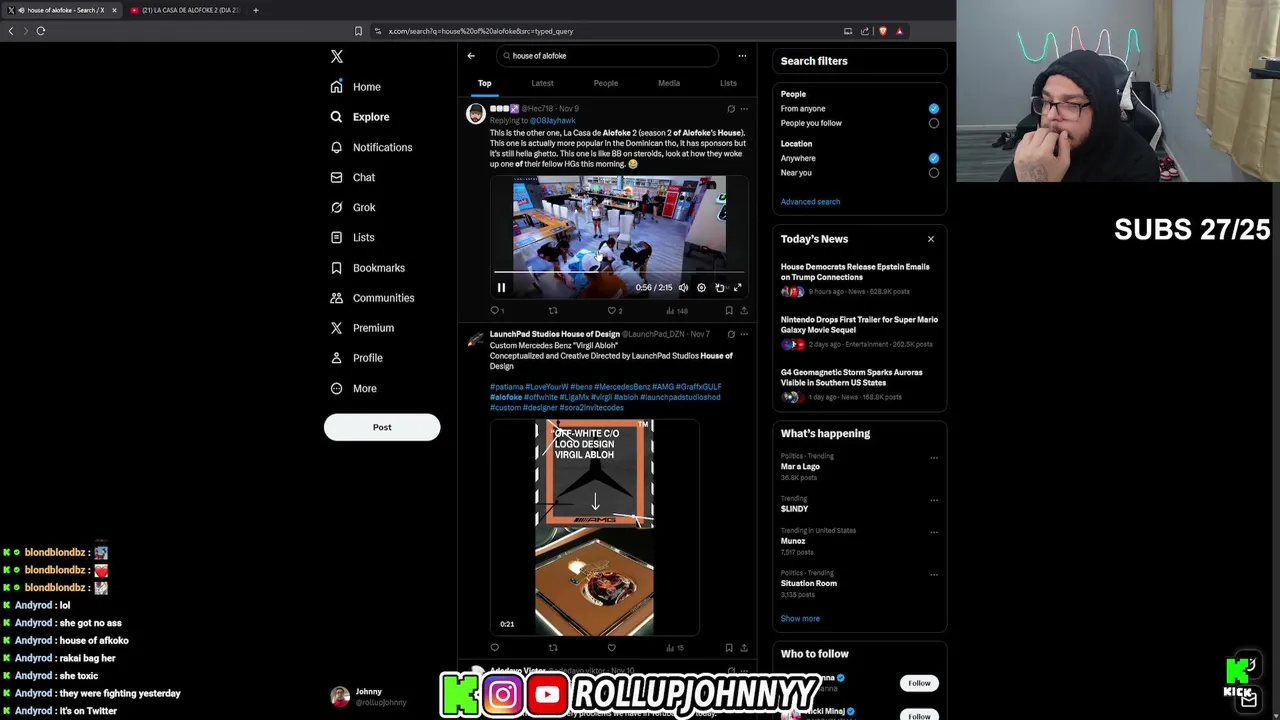Repost the Hec718 post

[552, 311]
